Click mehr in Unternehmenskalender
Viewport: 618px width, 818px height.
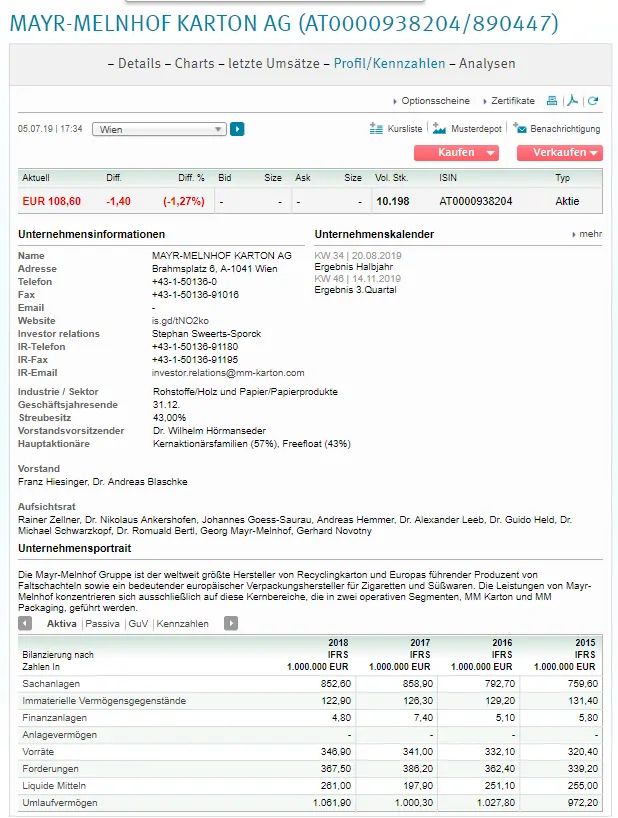tap(590, 234)
